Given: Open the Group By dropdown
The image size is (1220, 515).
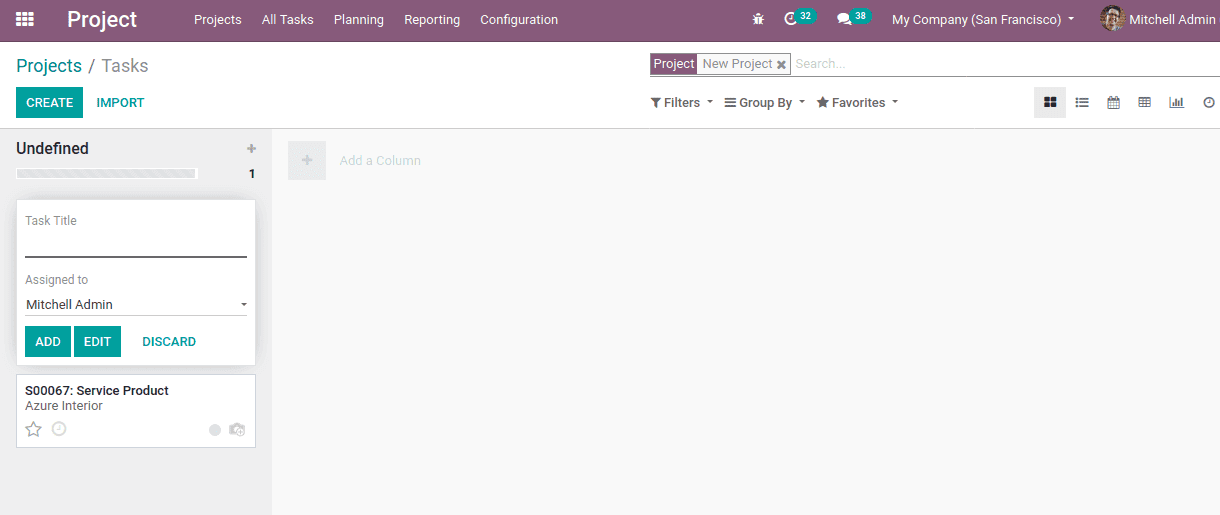Looking at the screenshot, I should 764,102.
